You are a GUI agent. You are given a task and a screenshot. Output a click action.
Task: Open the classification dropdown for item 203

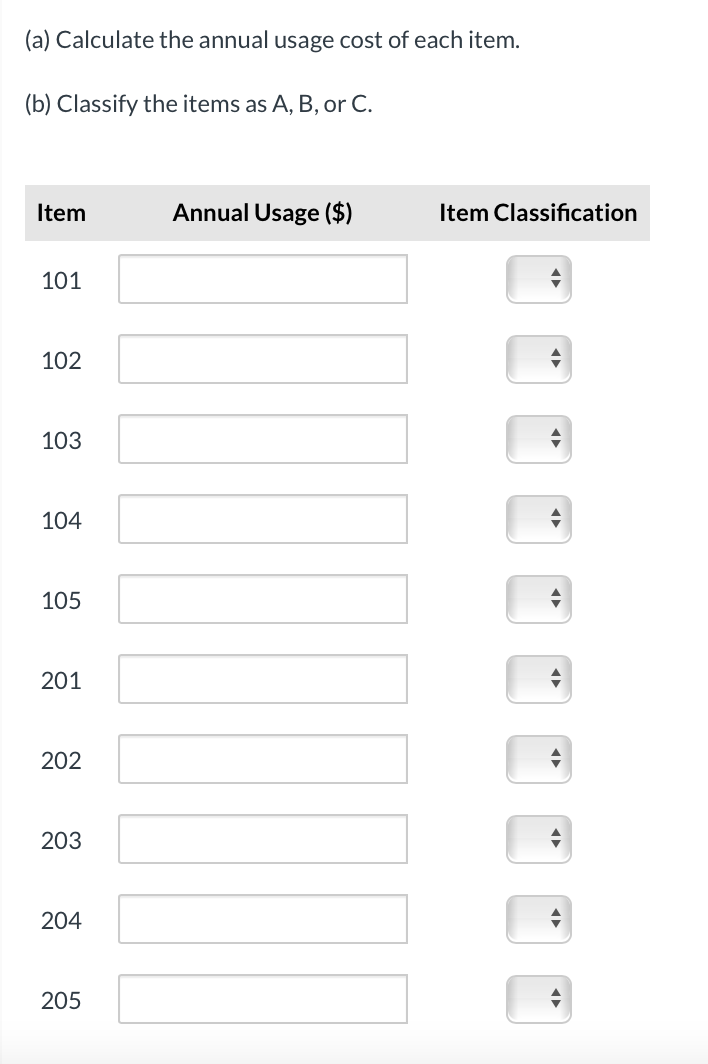[538, 839]
